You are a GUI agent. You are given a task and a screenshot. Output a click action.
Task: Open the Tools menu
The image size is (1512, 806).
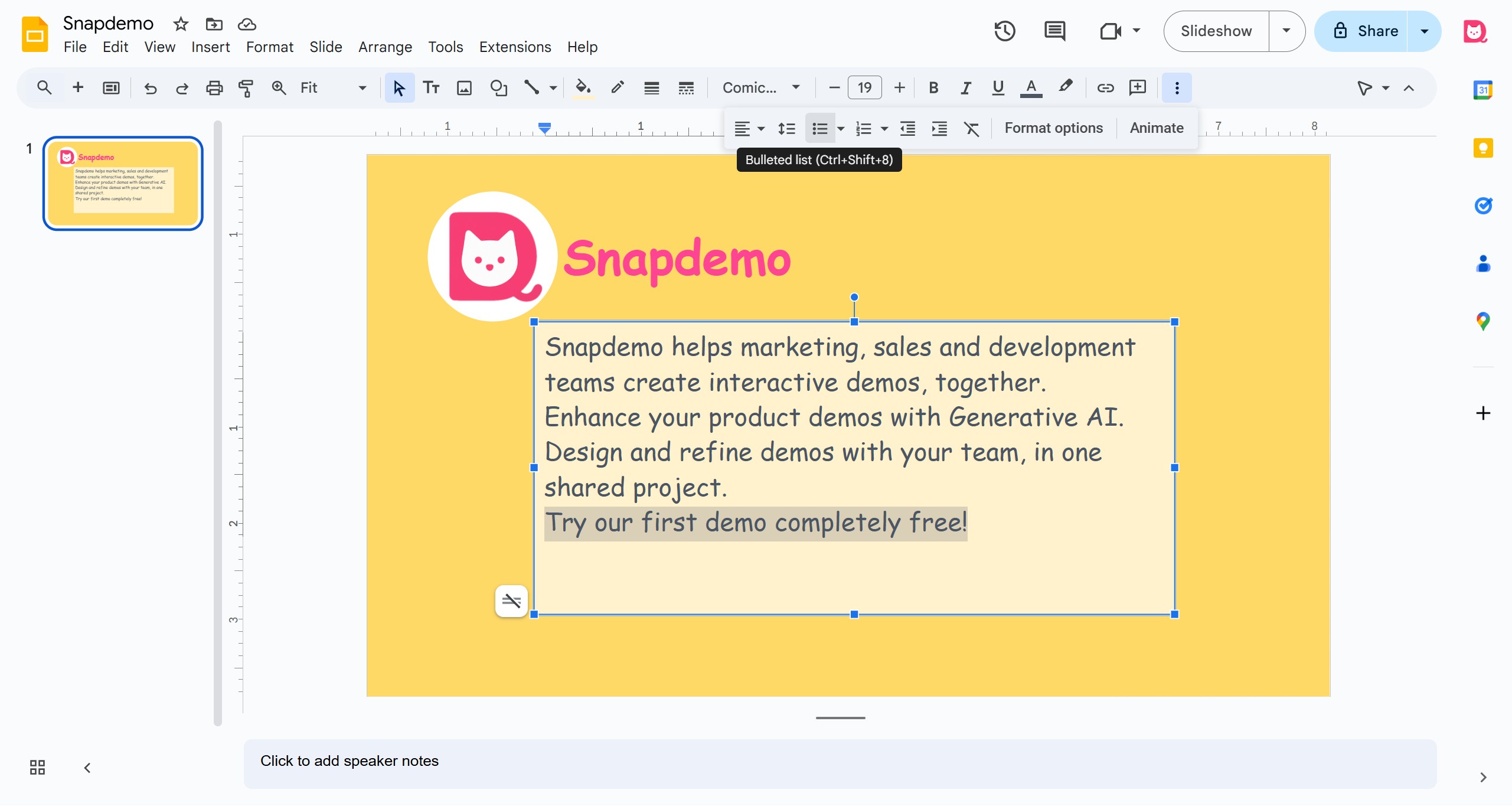[x=446, y=47]
